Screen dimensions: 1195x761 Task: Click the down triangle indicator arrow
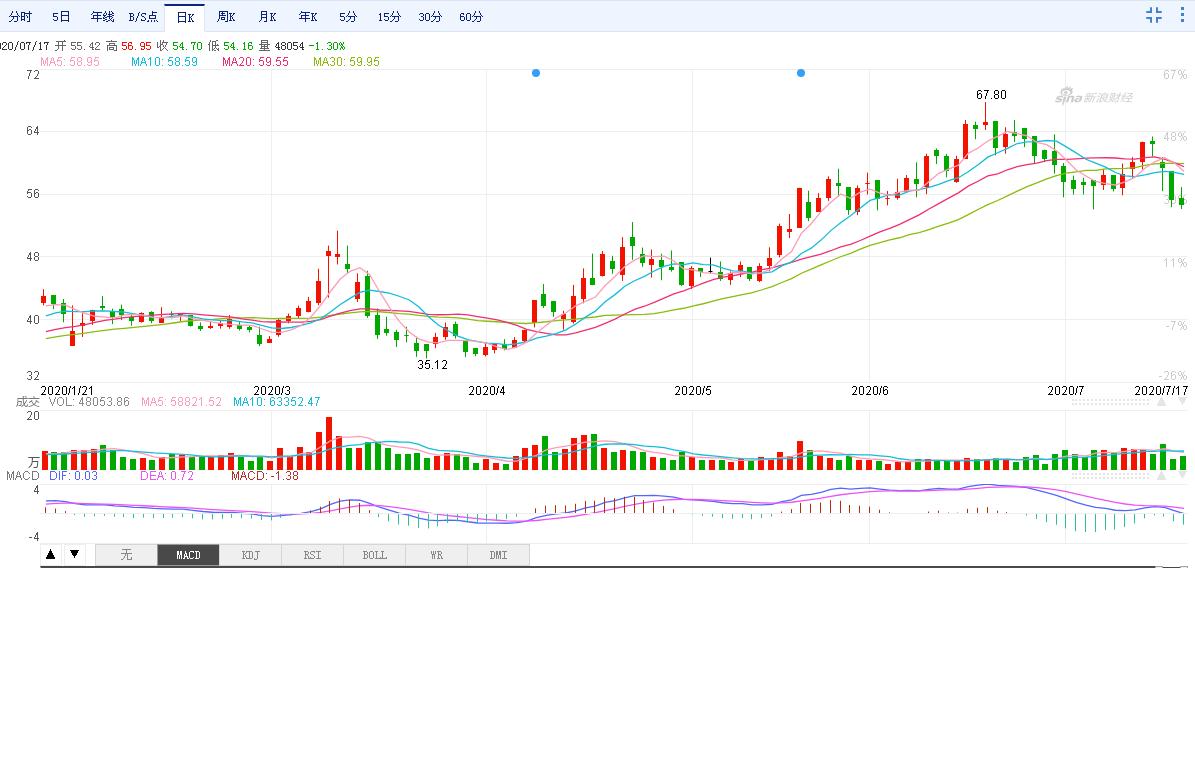[x=74, y=554]
